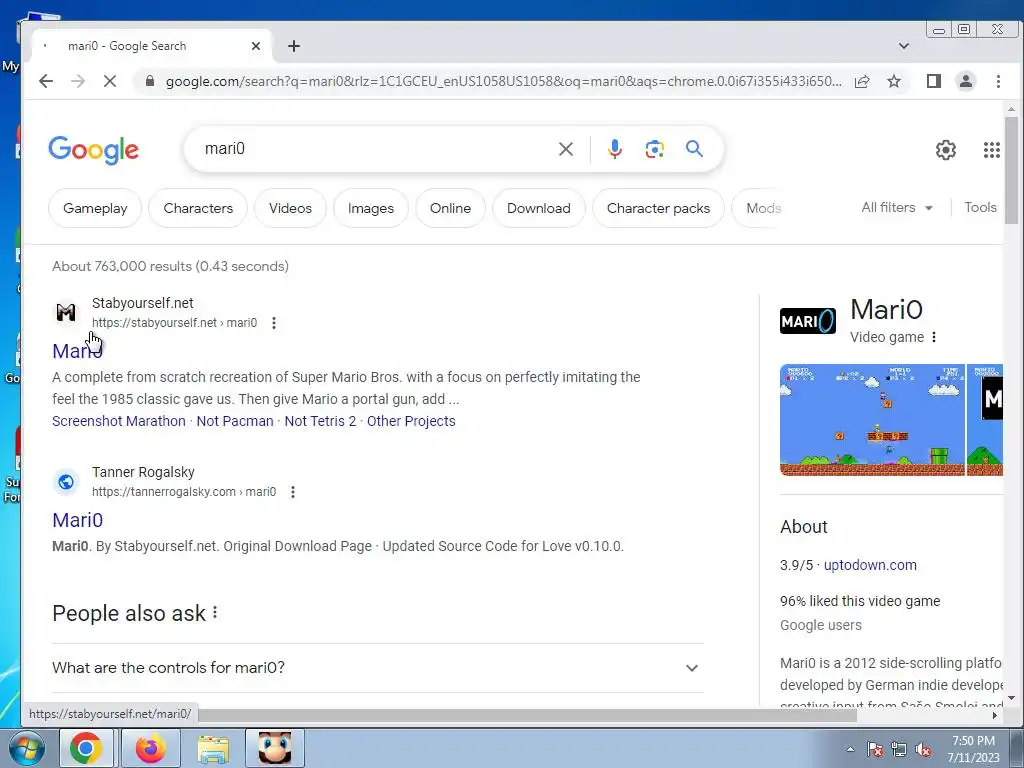Open the Not Tetris 2 sitelink
Image resolution: width=1024 pixels, height=768 pixels.
pos(320,421)
